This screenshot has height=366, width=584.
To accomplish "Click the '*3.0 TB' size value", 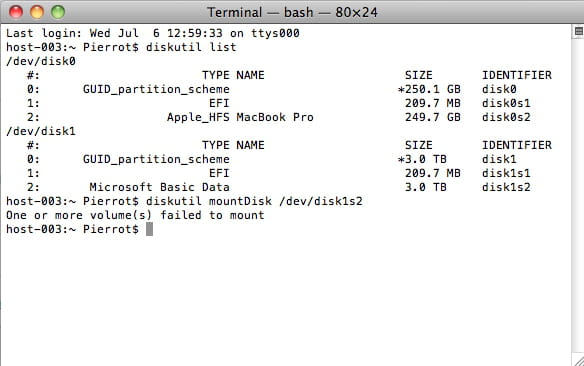I will coord(422,159).
